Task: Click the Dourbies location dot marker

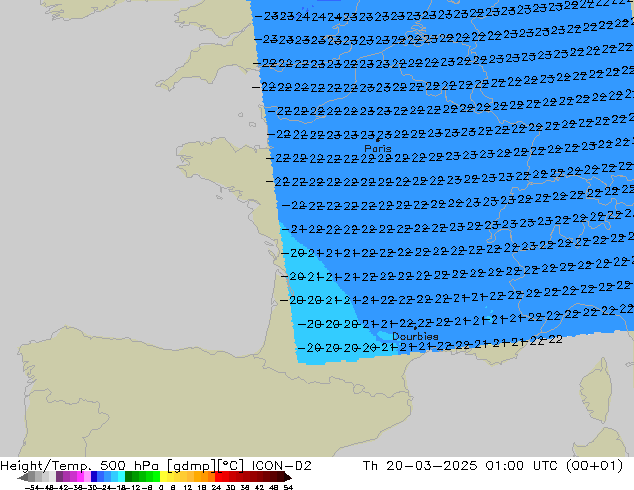Action: 415,328
